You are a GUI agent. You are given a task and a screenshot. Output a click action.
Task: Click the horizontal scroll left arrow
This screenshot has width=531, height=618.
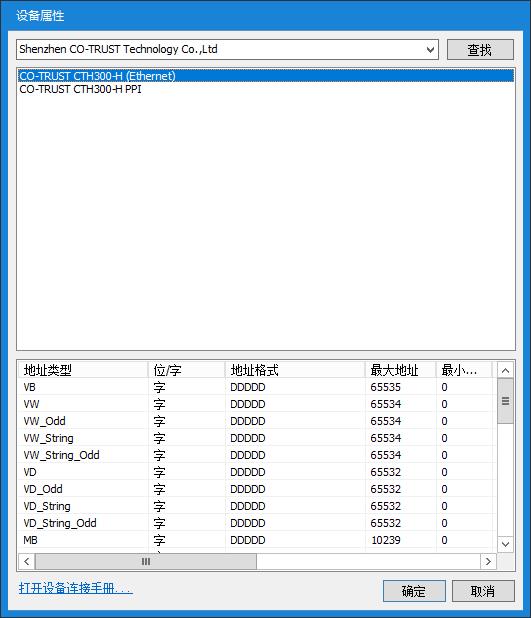point(26,561)
